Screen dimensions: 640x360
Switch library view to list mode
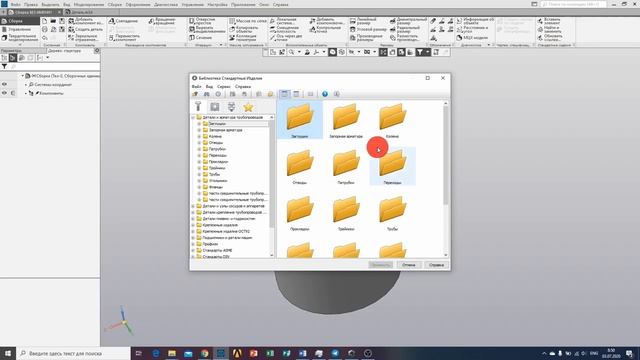[296, 94]
